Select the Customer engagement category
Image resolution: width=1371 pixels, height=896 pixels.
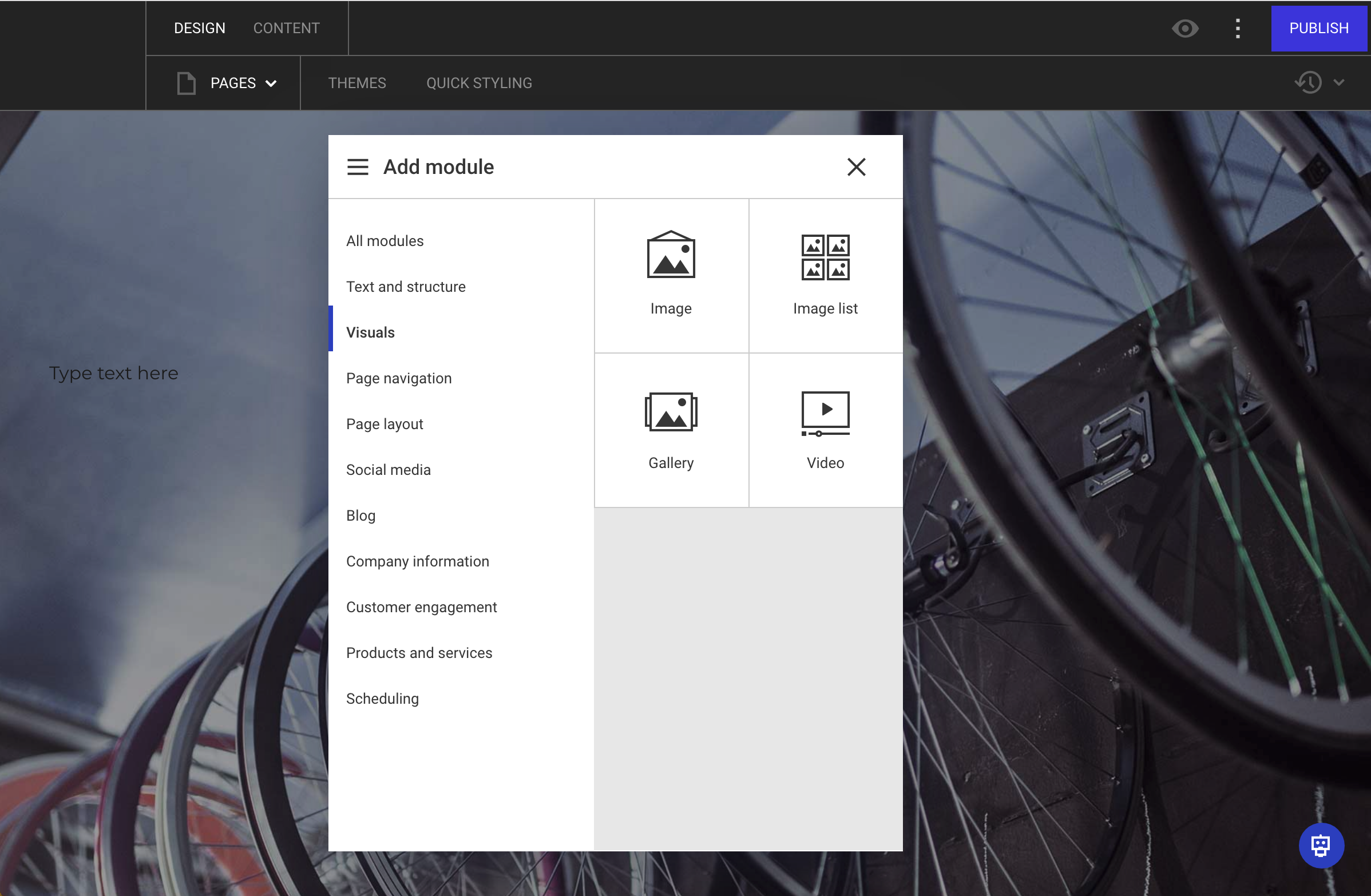pos(421,606)
